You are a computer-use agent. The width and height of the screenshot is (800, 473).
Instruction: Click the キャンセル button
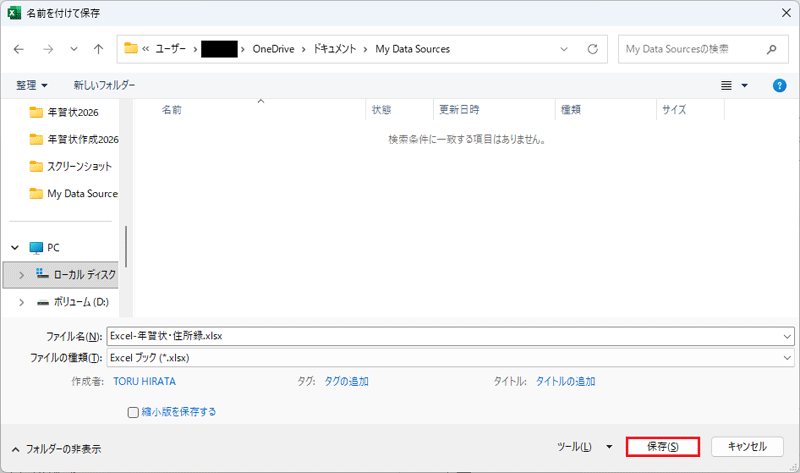pos(746,447)
